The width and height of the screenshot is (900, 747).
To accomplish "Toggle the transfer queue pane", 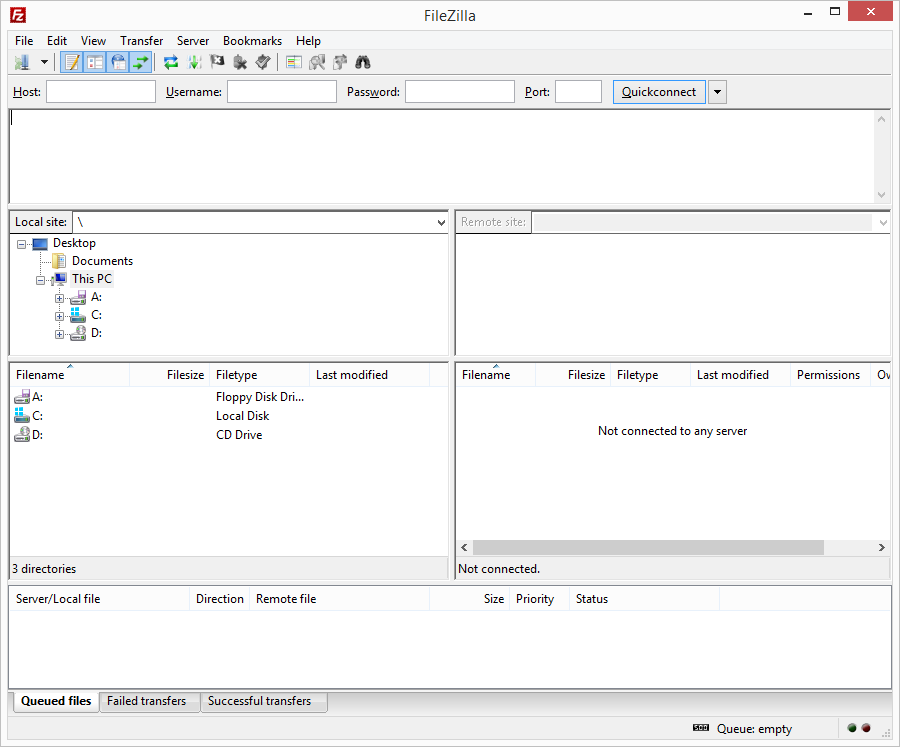I will coord(141,62).
